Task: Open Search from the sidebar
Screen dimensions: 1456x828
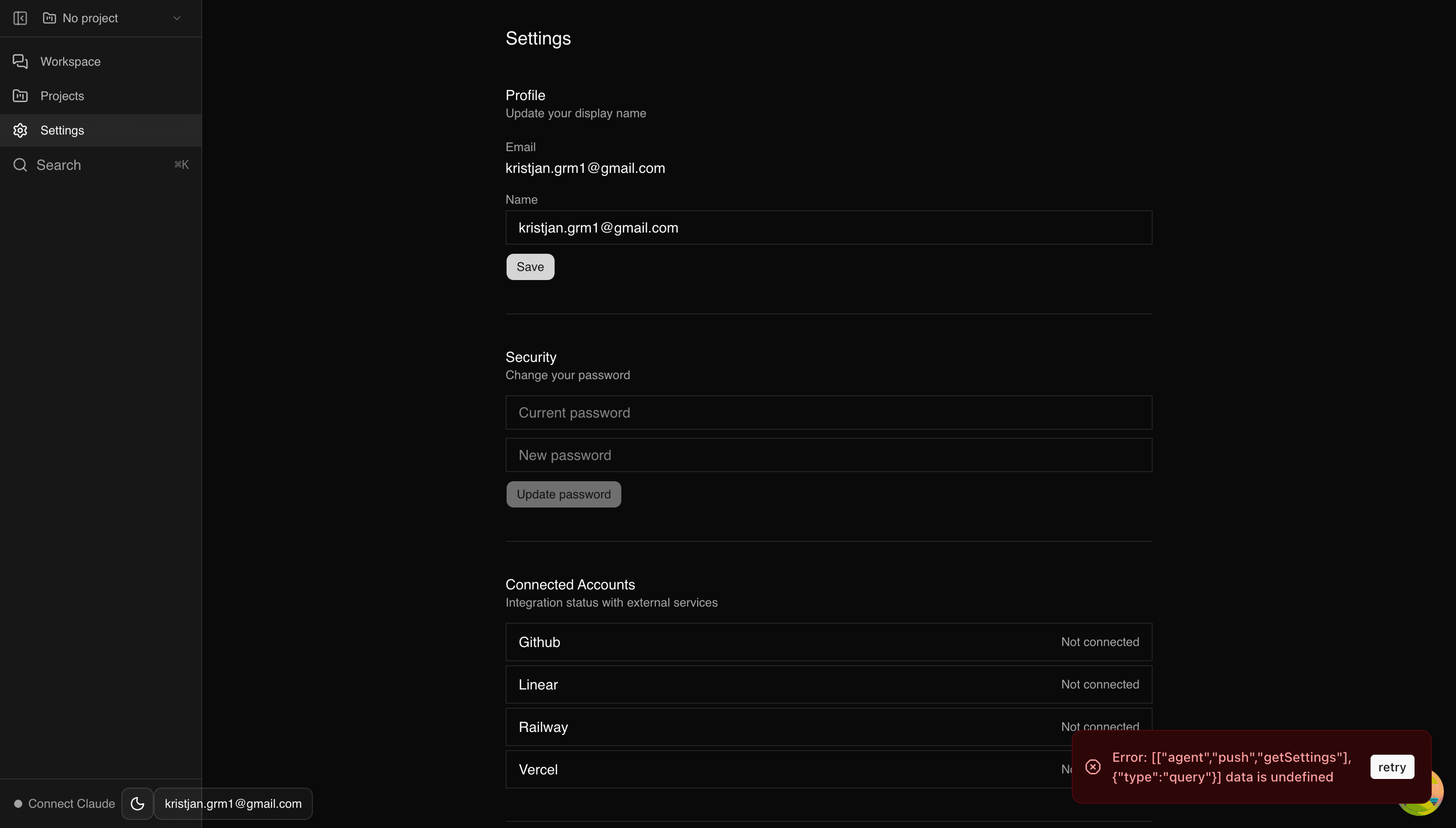Action: pos(101,165)
